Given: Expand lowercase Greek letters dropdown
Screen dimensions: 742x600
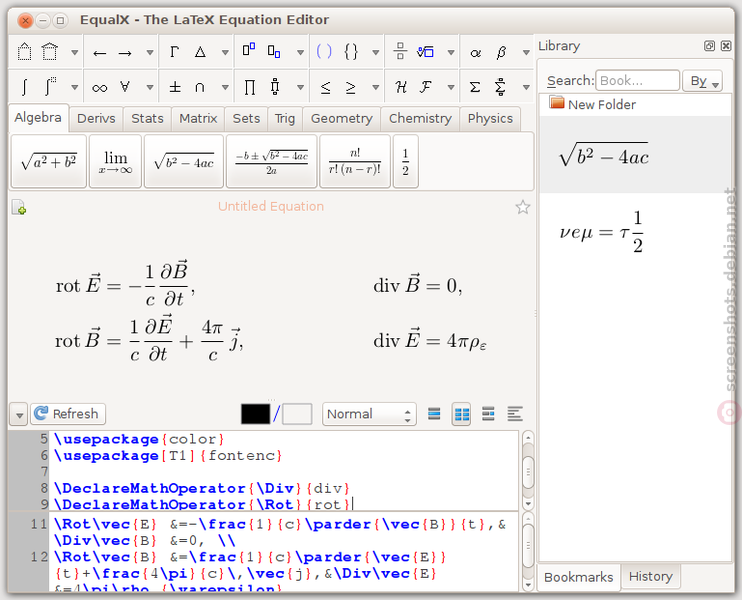Looking at the screenshot, I should click(x=526, y=53).
